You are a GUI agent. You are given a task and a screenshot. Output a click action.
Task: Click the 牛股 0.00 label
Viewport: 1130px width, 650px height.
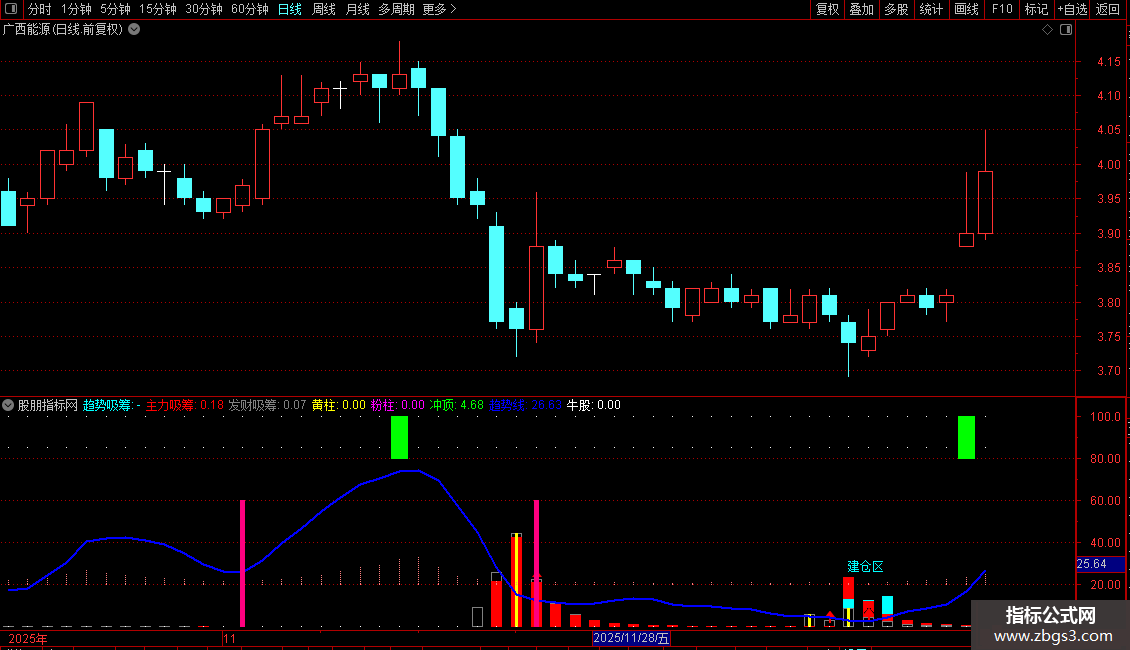click(x=594, y=405)
